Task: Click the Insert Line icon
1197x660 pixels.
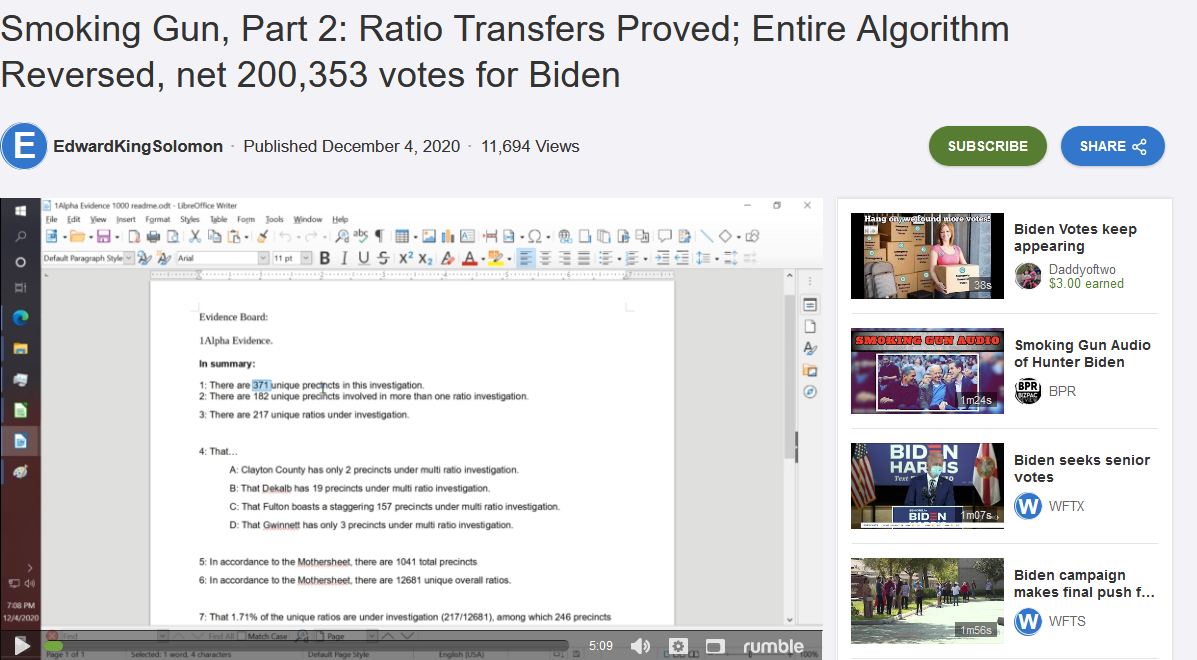Action: click(707, 237)
